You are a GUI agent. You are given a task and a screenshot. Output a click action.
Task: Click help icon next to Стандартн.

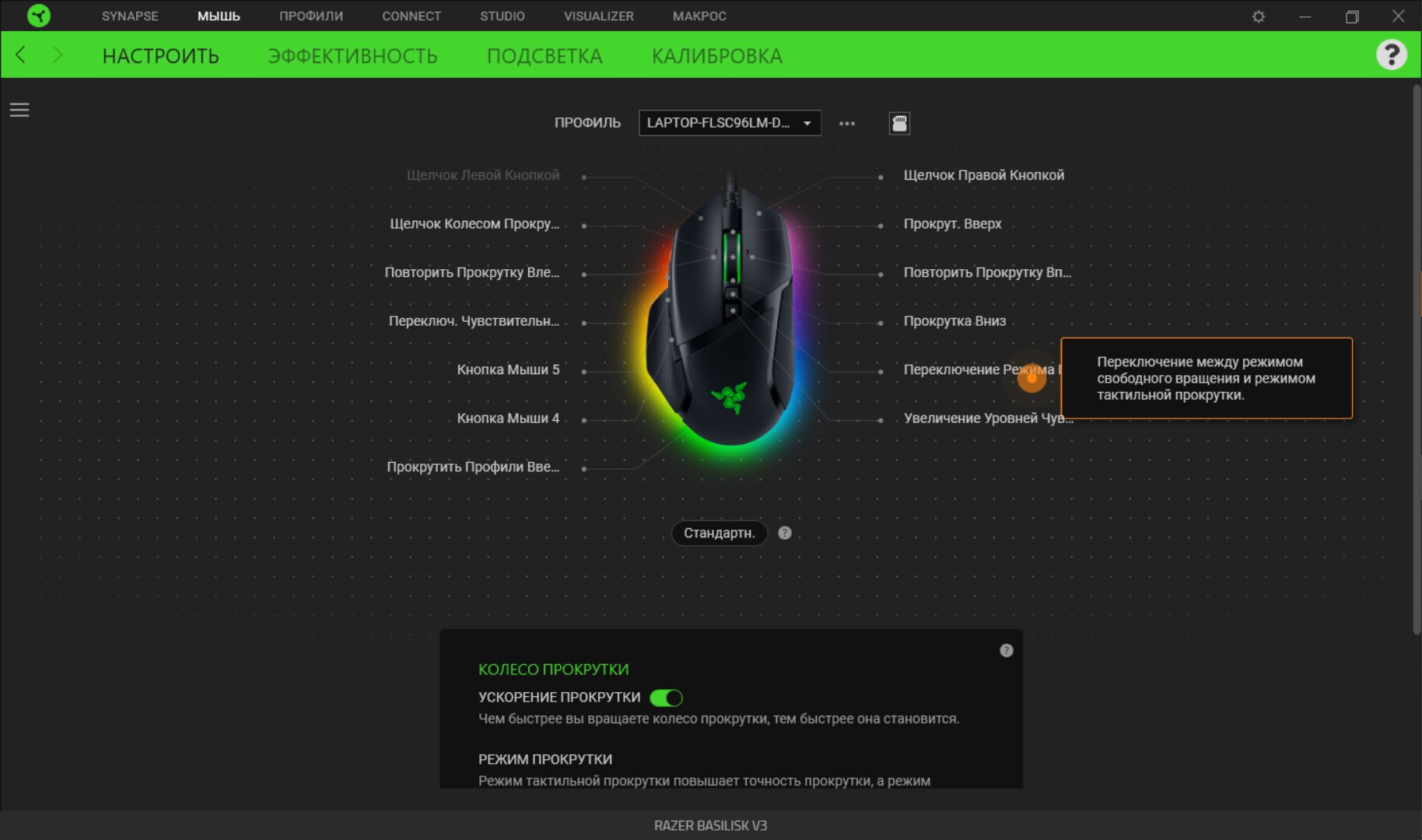[x=784, y=533]
